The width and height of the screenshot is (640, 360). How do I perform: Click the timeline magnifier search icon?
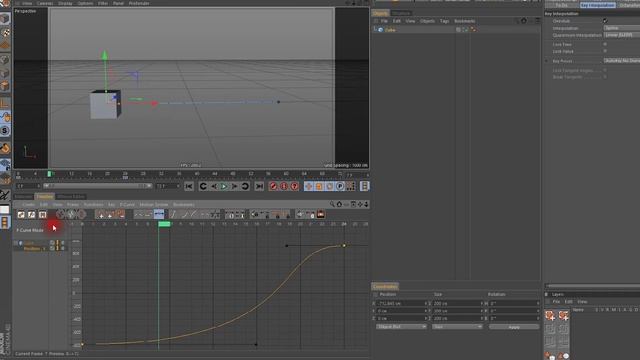click(332, 204)
